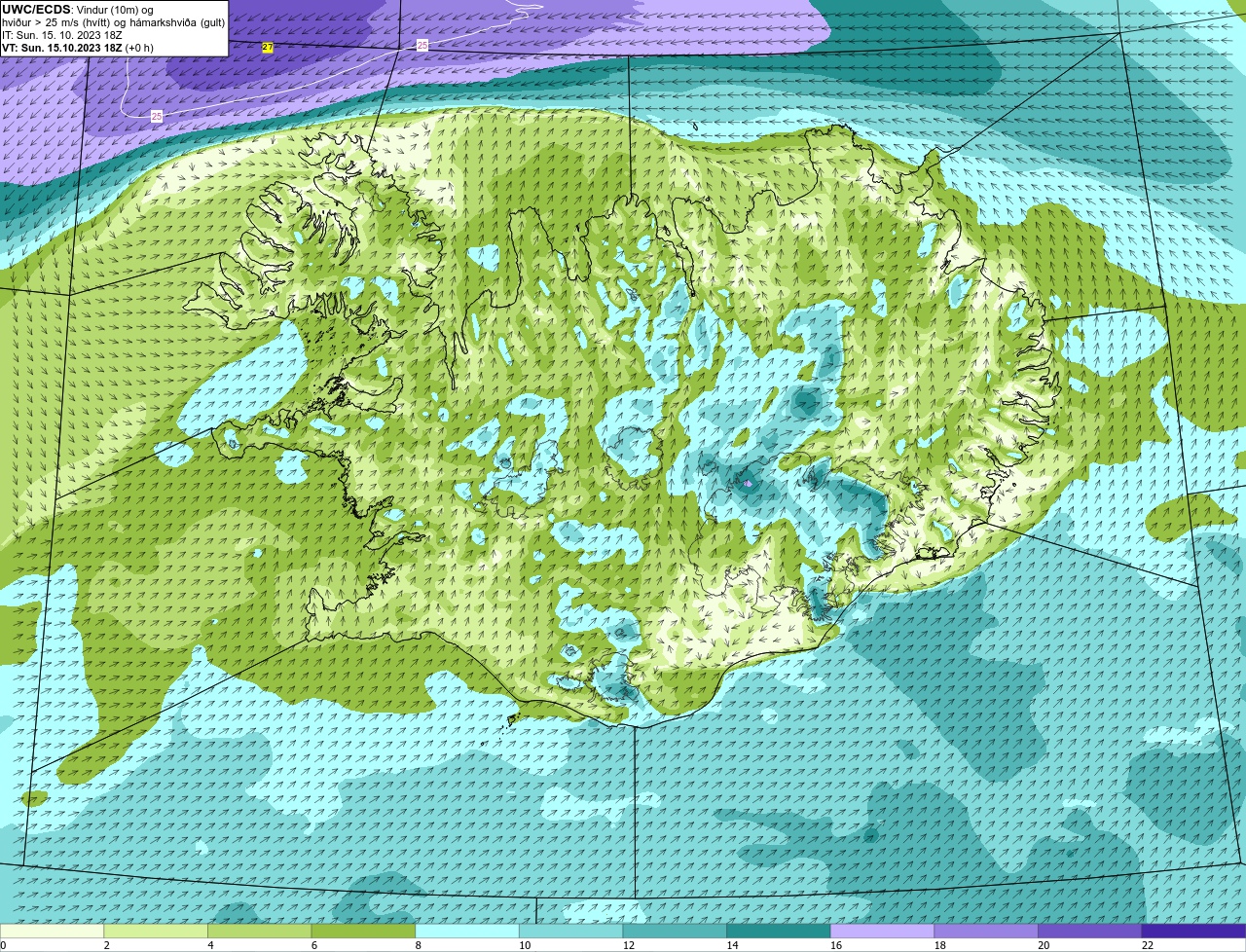The height and width of the screenshot is (952, 1246).
Task: Click the '16' scale label
Action: click(x=836, y=945)
